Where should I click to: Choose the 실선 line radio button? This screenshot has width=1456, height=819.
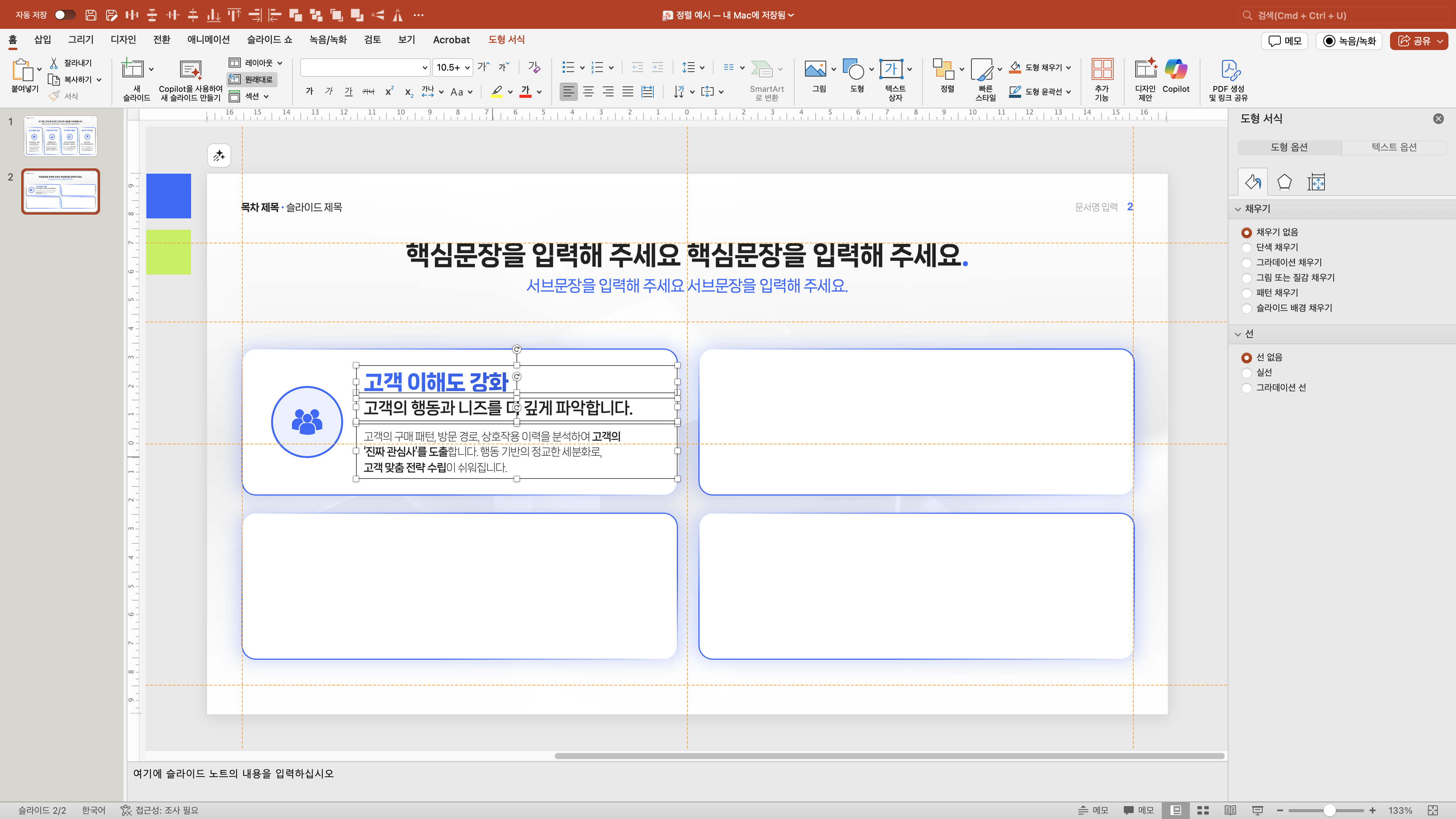coord(1246,372)
